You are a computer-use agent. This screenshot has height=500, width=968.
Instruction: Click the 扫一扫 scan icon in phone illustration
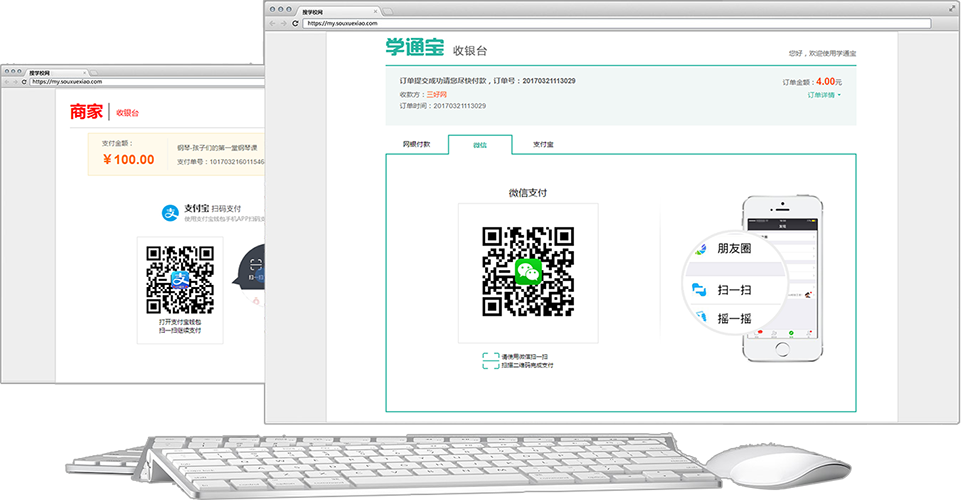pos(699,289)
